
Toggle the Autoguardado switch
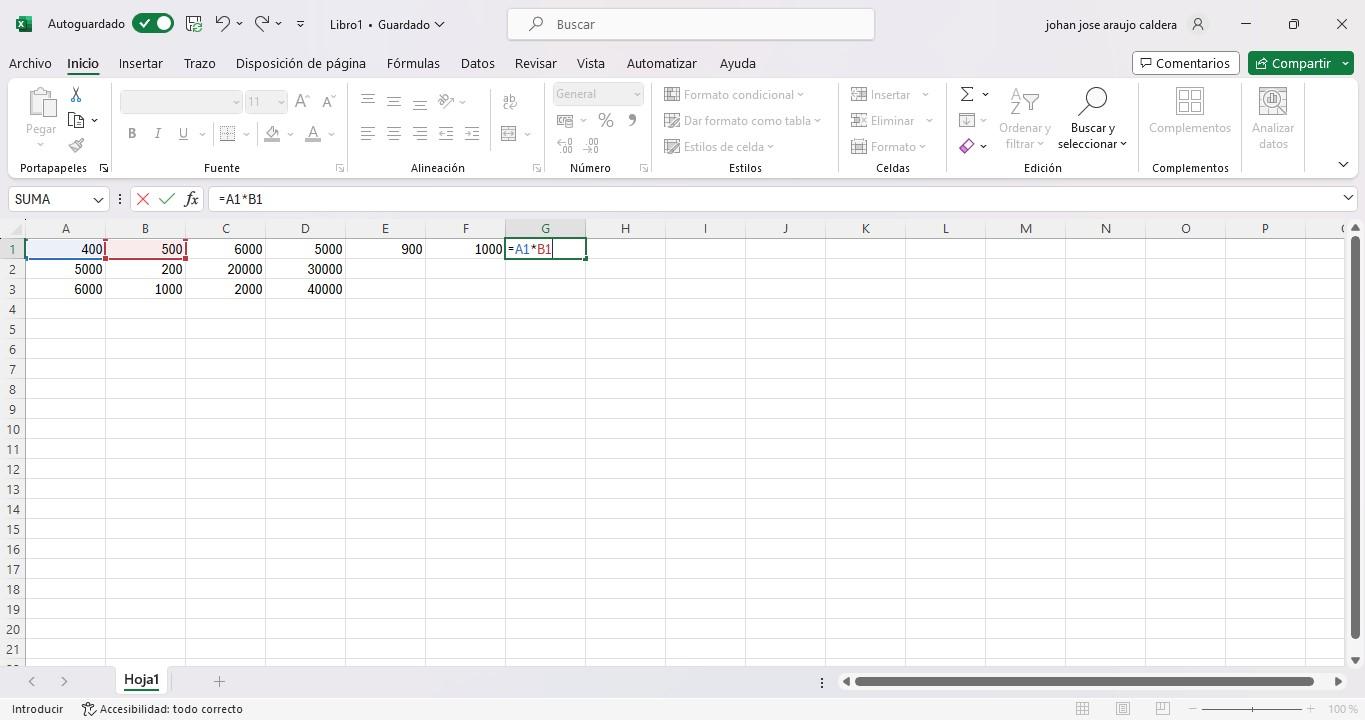(153, 24)
